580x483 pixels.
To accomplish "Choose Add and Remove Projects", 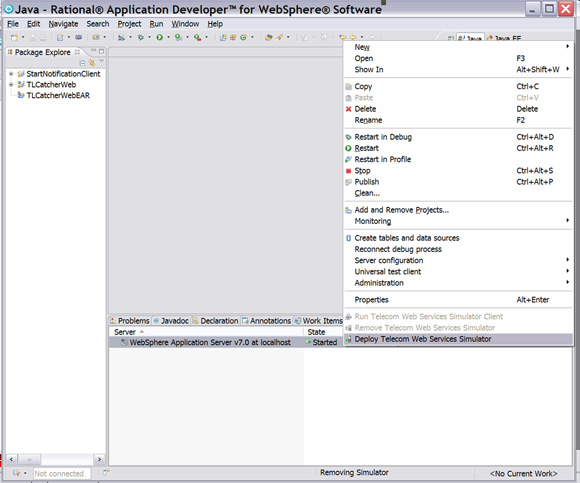I will pyautogui.click(x=459, y=210).
